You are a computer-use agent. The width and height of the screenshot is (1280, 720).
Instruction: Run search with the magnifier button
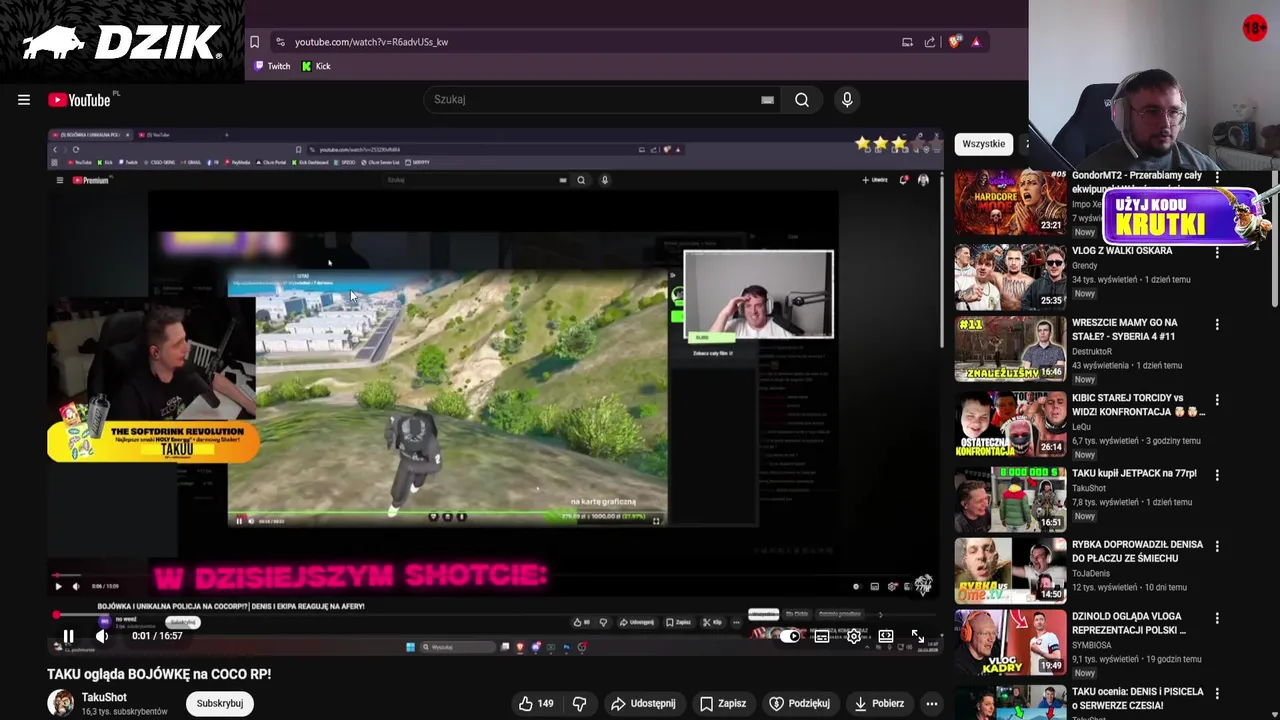click(802, 100)
